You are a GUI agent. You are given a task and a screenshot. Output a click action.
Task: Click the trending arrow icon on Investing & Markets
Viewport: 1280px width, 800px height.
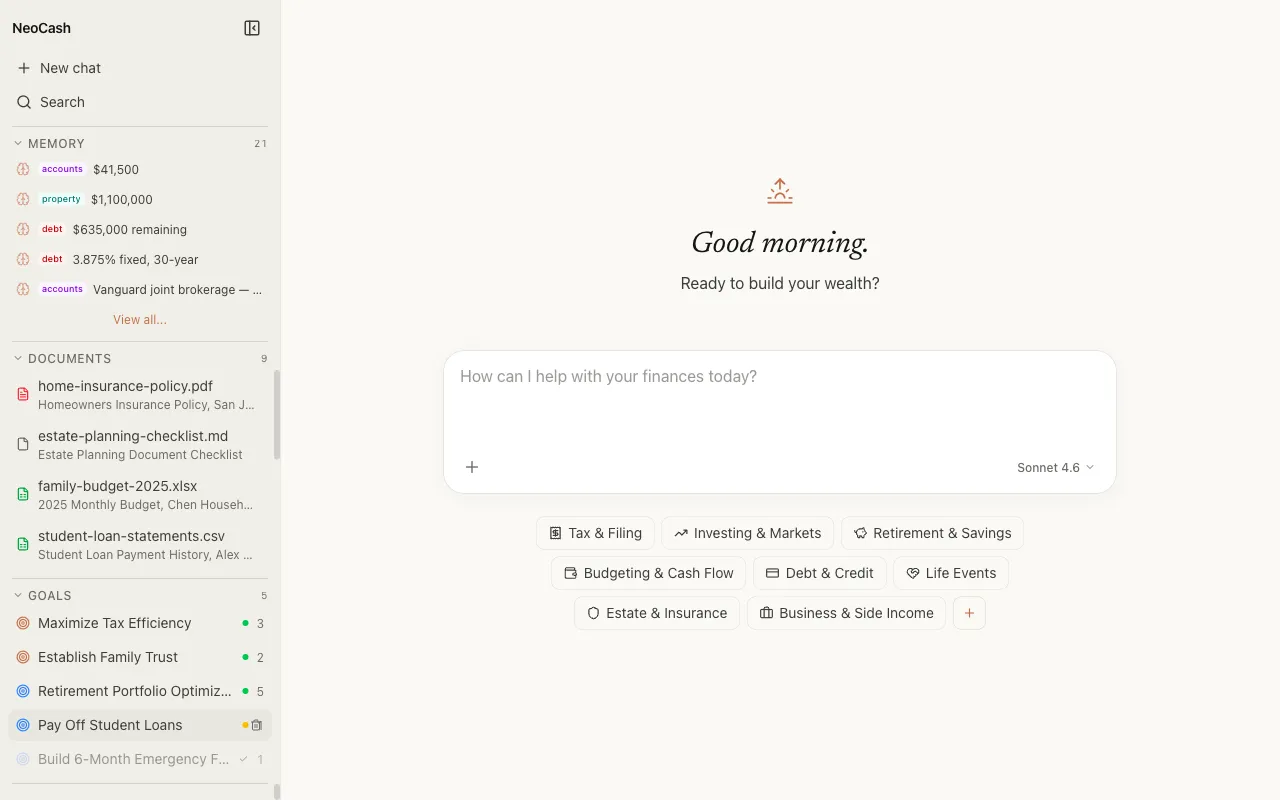(x=683, y=533)
